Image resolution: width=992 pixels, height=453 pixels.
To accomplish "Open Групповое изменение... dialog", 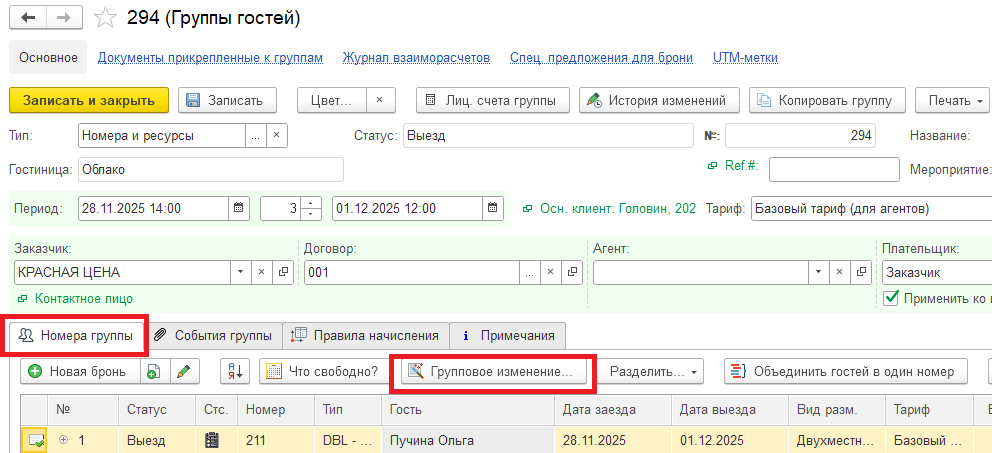I will tap(494, 371).
